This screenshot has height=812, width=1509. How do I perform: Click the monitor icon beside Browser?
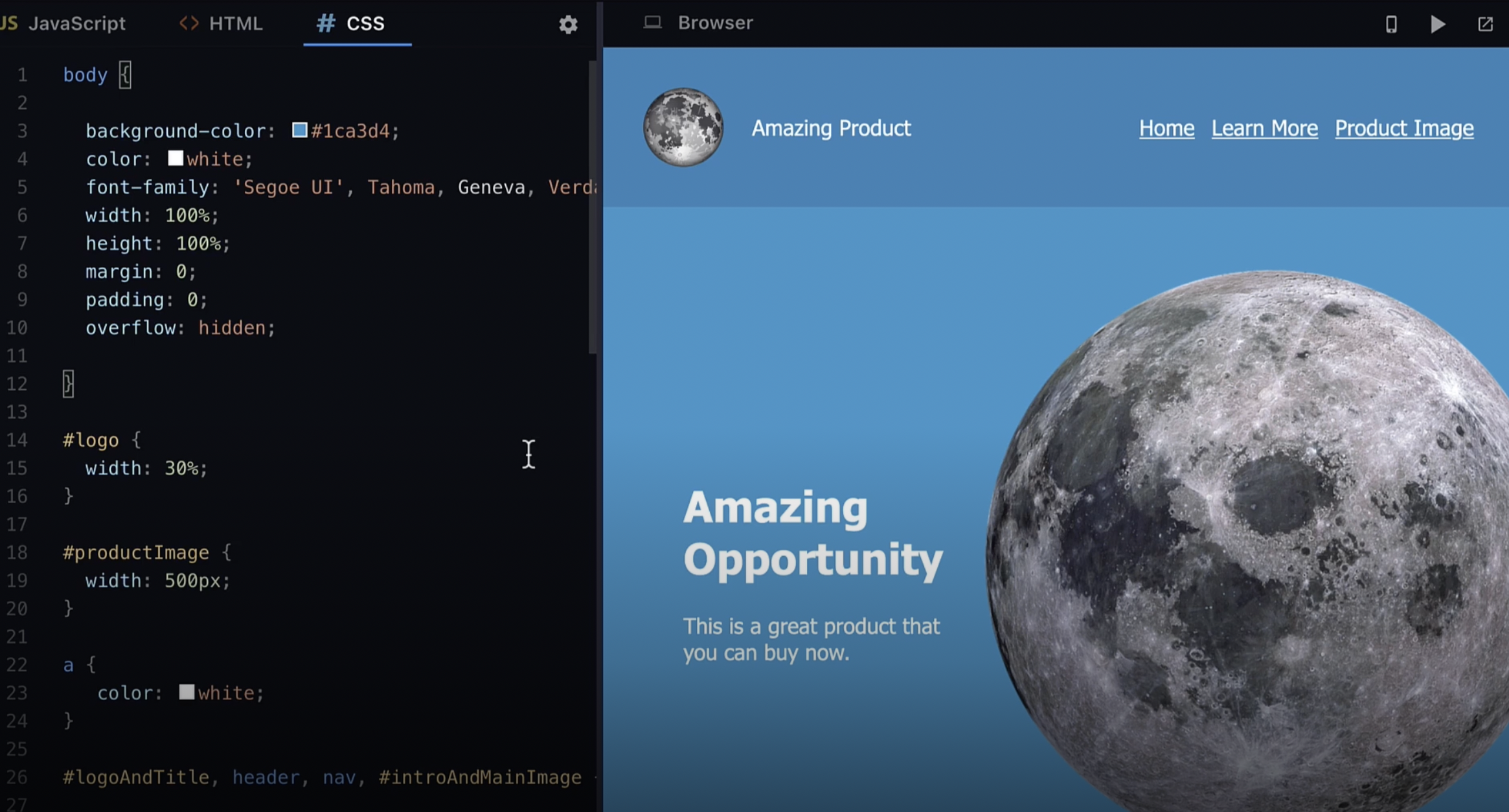[652, 23]
